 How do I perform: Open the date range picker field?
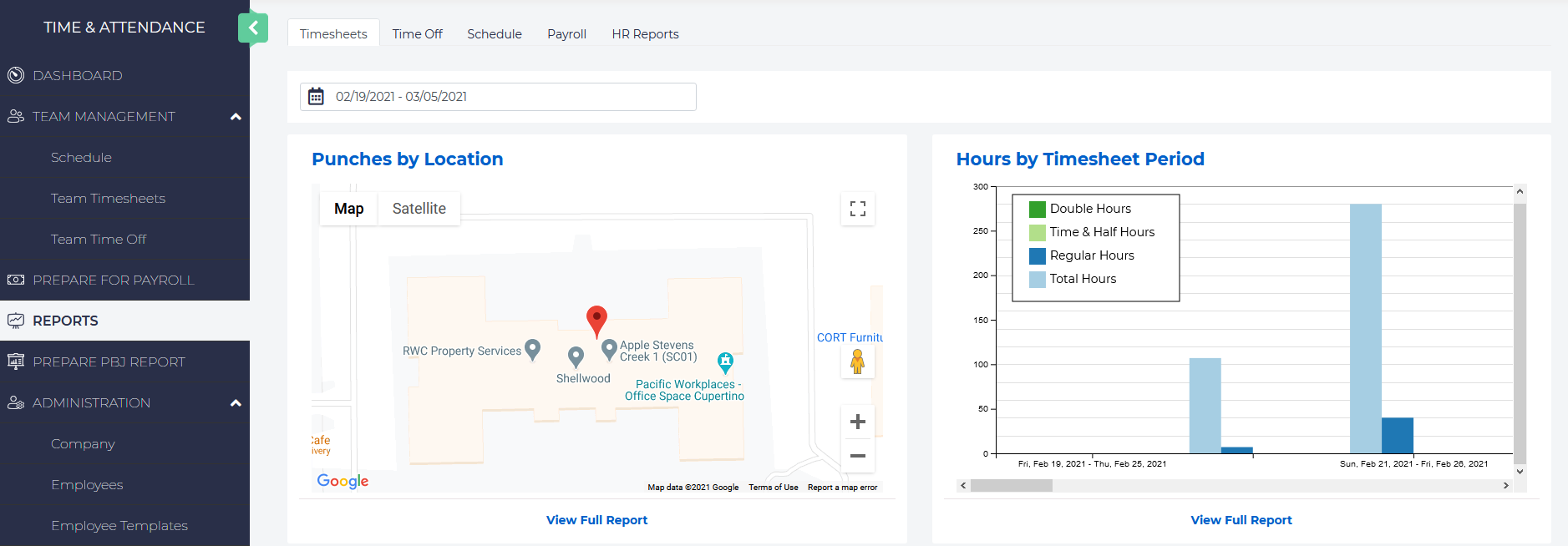point(510,97)
